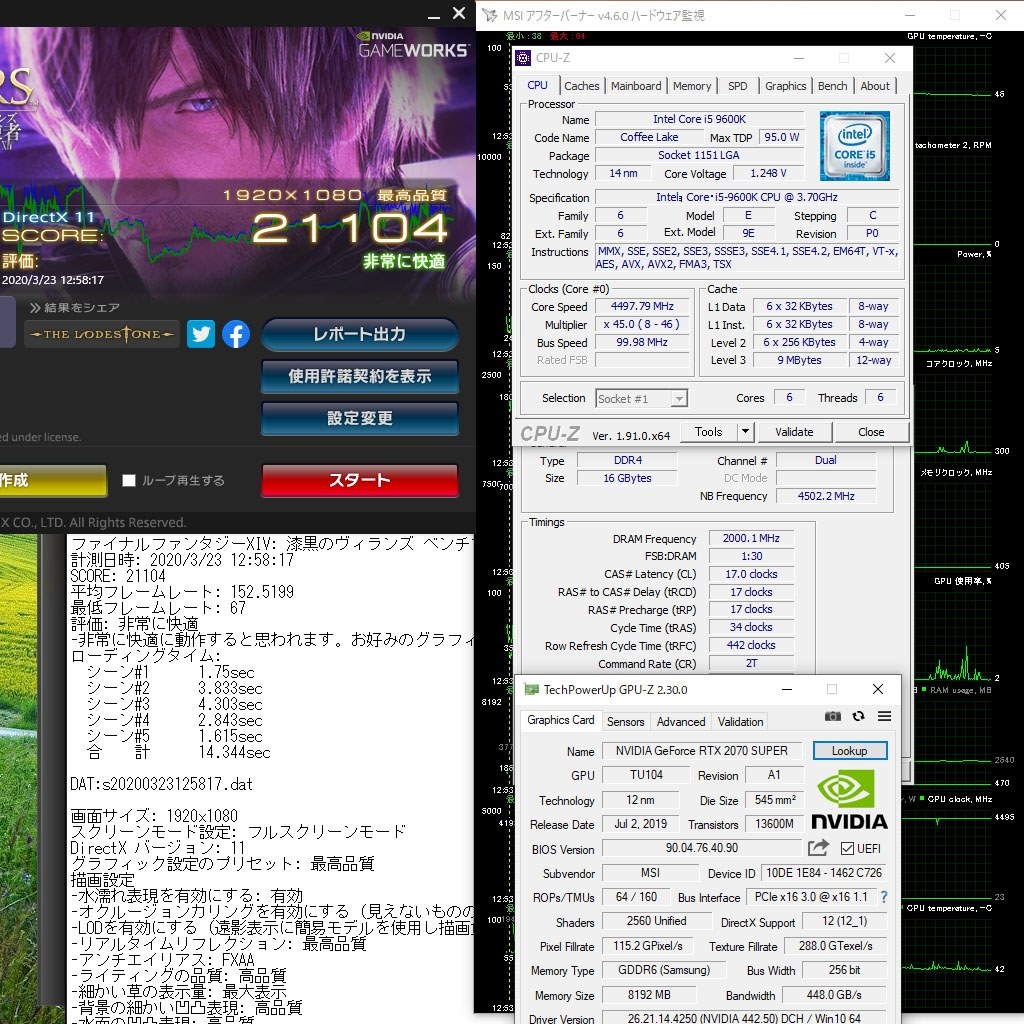
Task: Click the SCORE: 21104 line in report
Action: coord(118,576)
